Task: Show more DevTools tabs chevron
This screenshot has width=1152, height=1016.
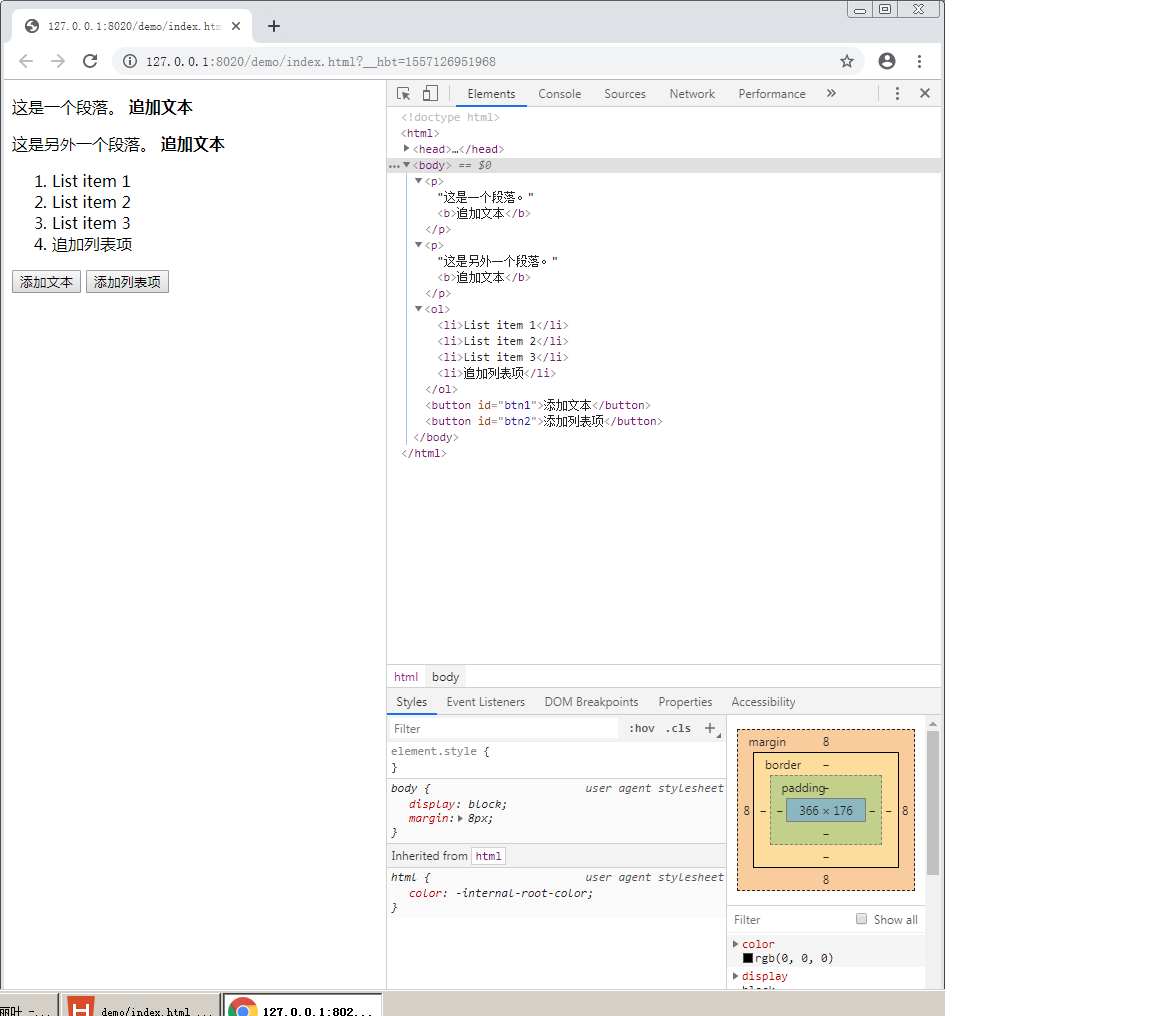Action: (x=831, y=93)
